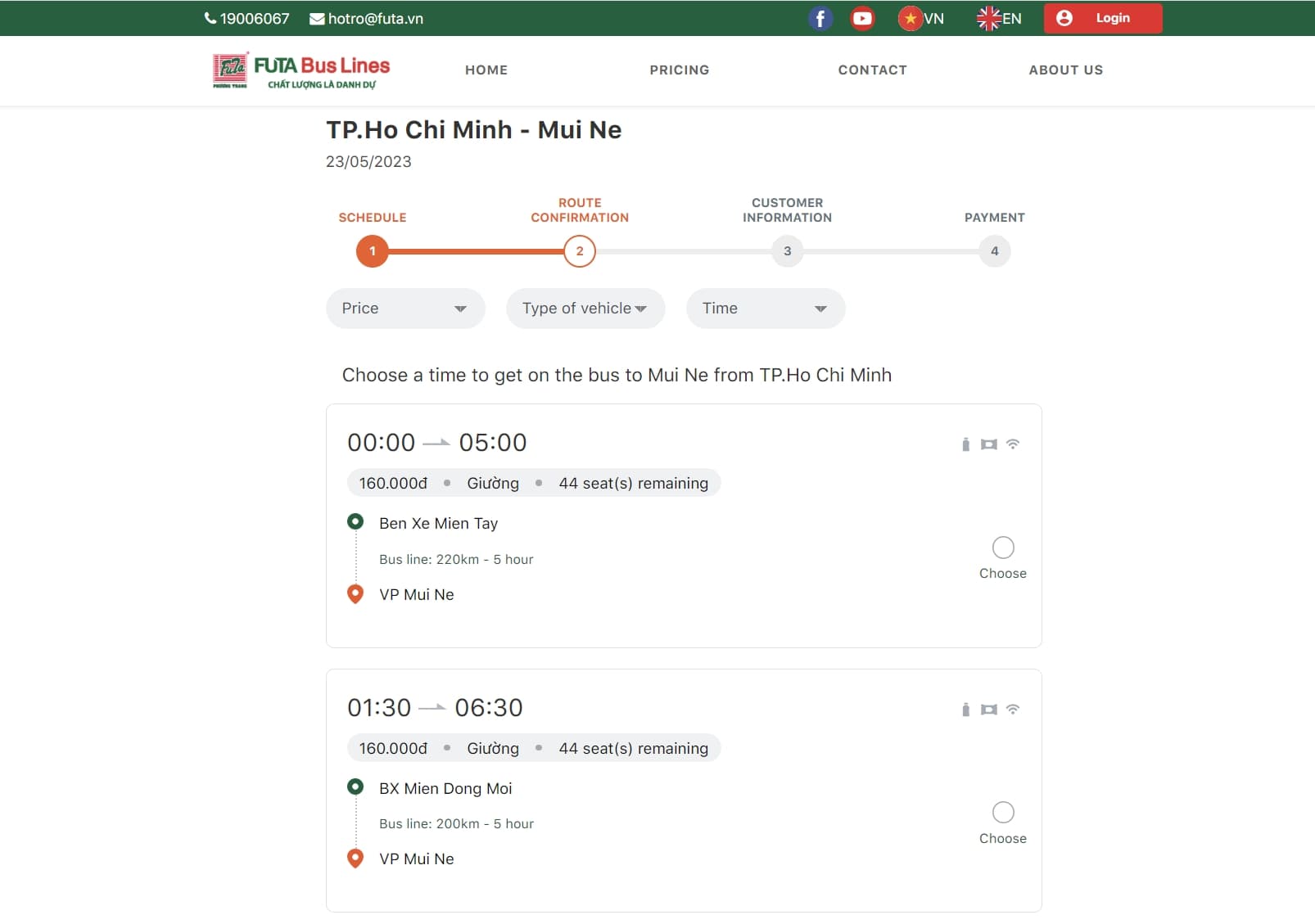The width and height of the screenshot is (1315, 924).
Task: Select step 3 Customer Information marker
Action: point(787,251)
